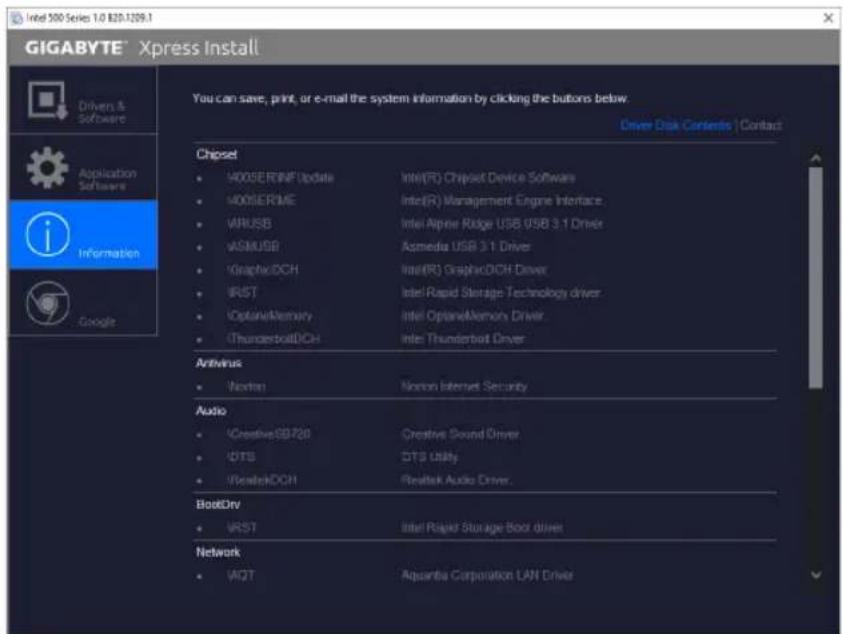Select Aquantia Corporation LAN Driver text
Viewport: 843px width, 634px height.
tap(488, 575)
